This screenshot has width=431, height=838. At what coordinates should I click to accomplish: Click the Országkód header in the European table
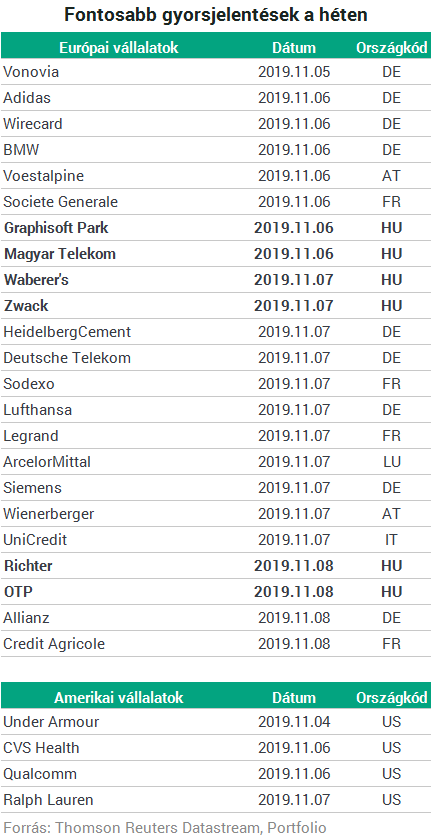tap(391, 48)
